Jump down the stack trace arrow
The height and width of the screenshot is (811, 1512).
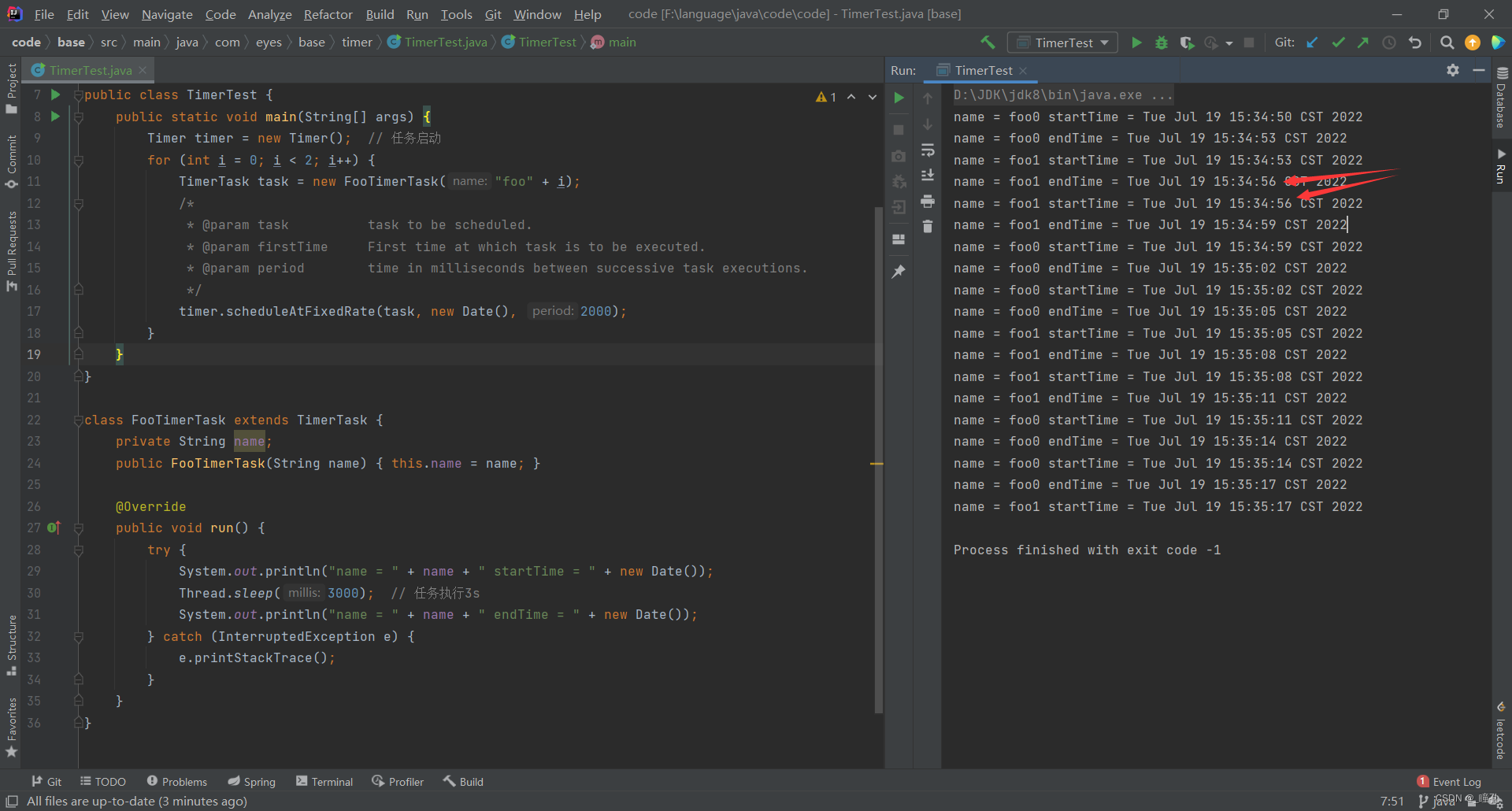928,124
